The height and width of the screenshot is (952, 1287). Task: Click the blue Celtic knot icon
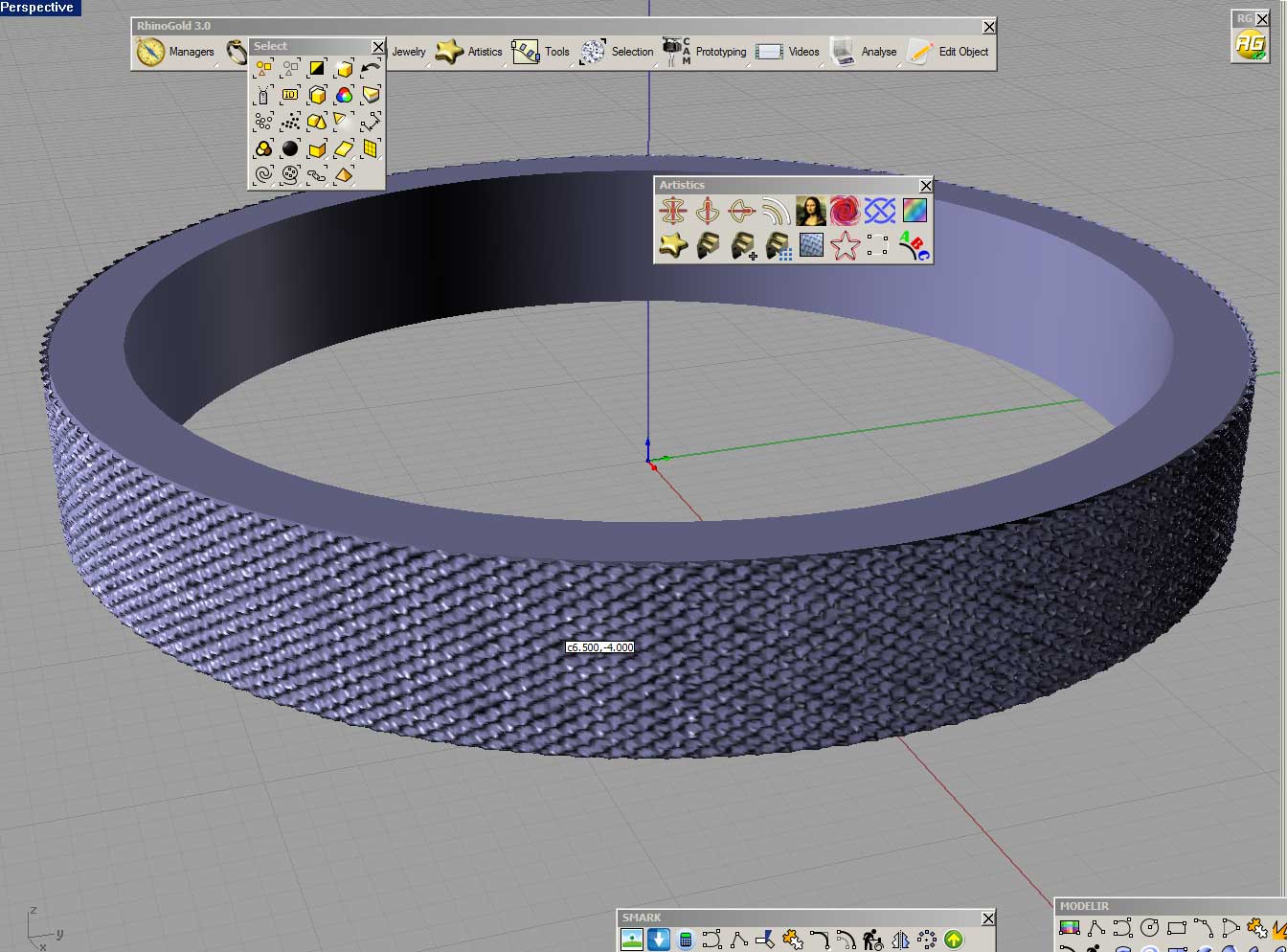pos(879,211)
